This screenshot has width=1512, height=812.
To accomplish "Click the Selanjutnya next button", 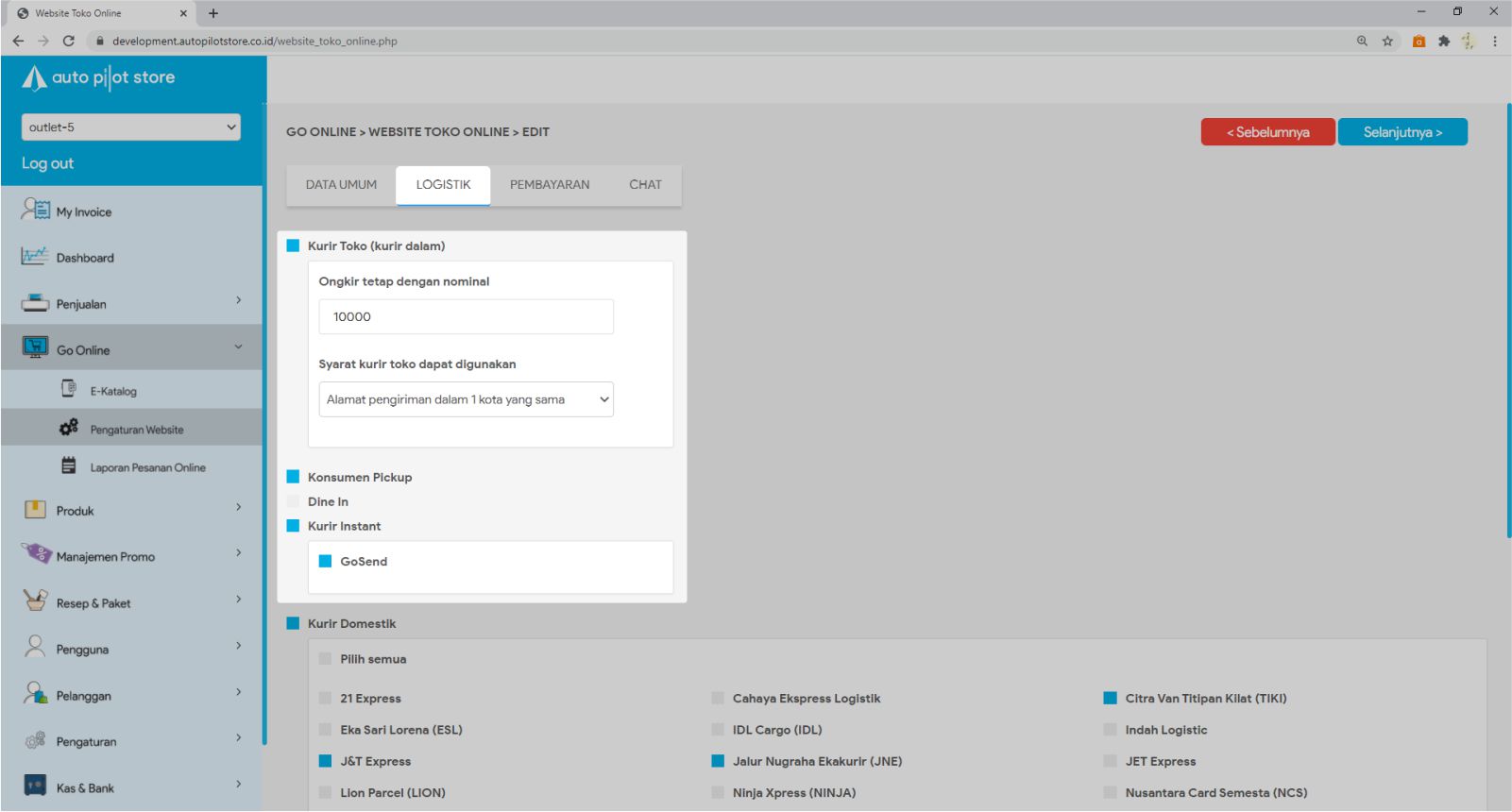I will 1402,132.
